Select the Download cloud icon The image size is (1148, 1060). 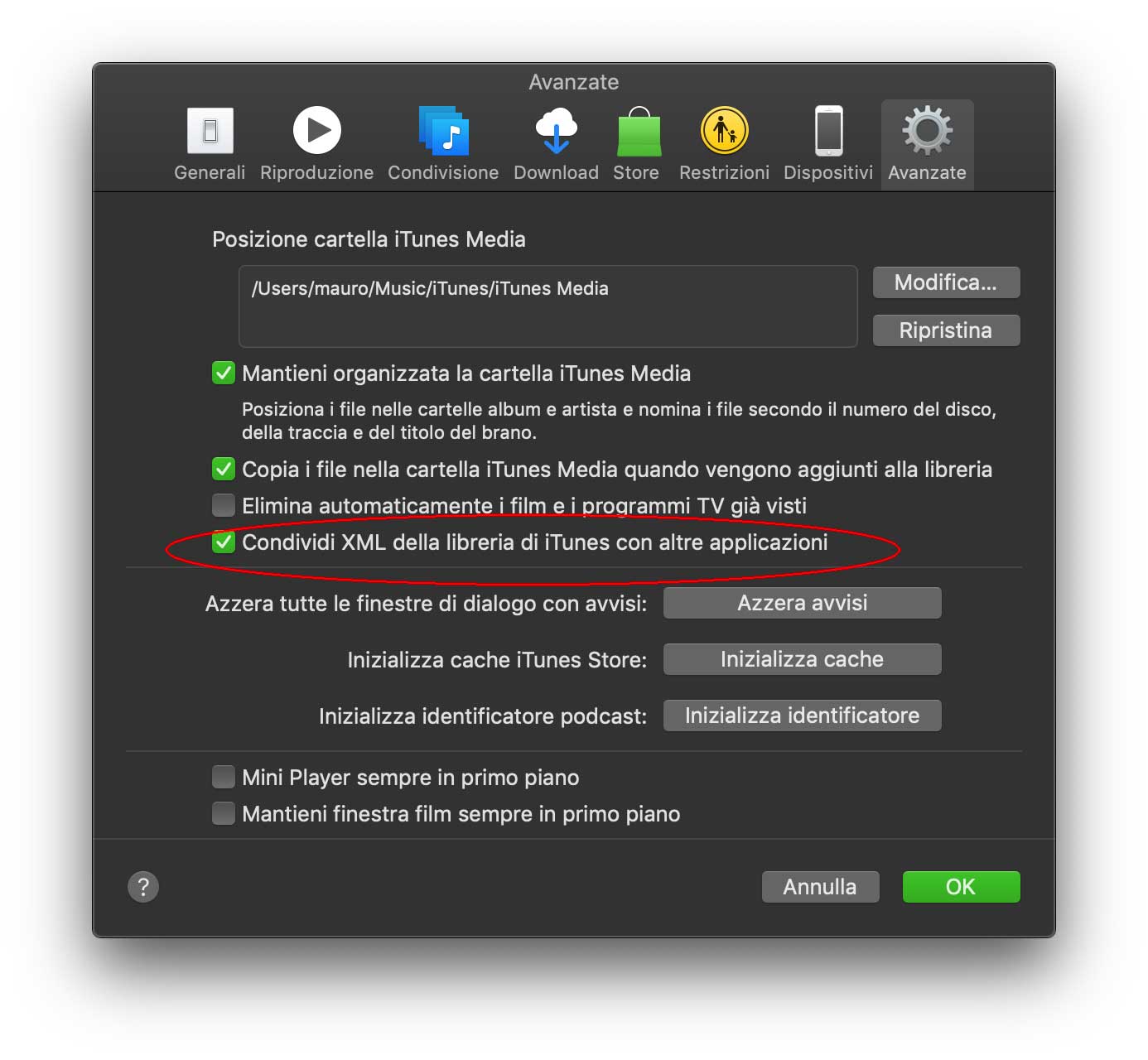point(556,131)
